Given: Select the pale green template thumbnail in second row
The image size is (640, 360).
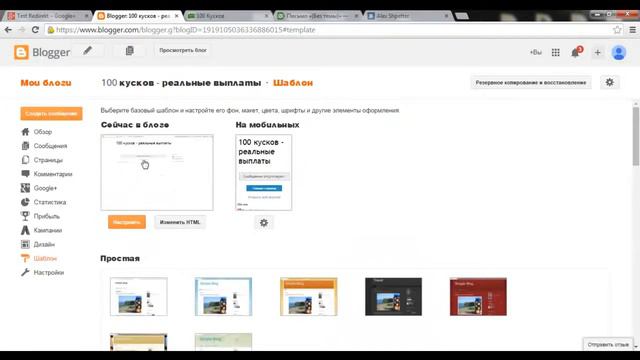Looking at the screenshot, I should pos(224,342).
